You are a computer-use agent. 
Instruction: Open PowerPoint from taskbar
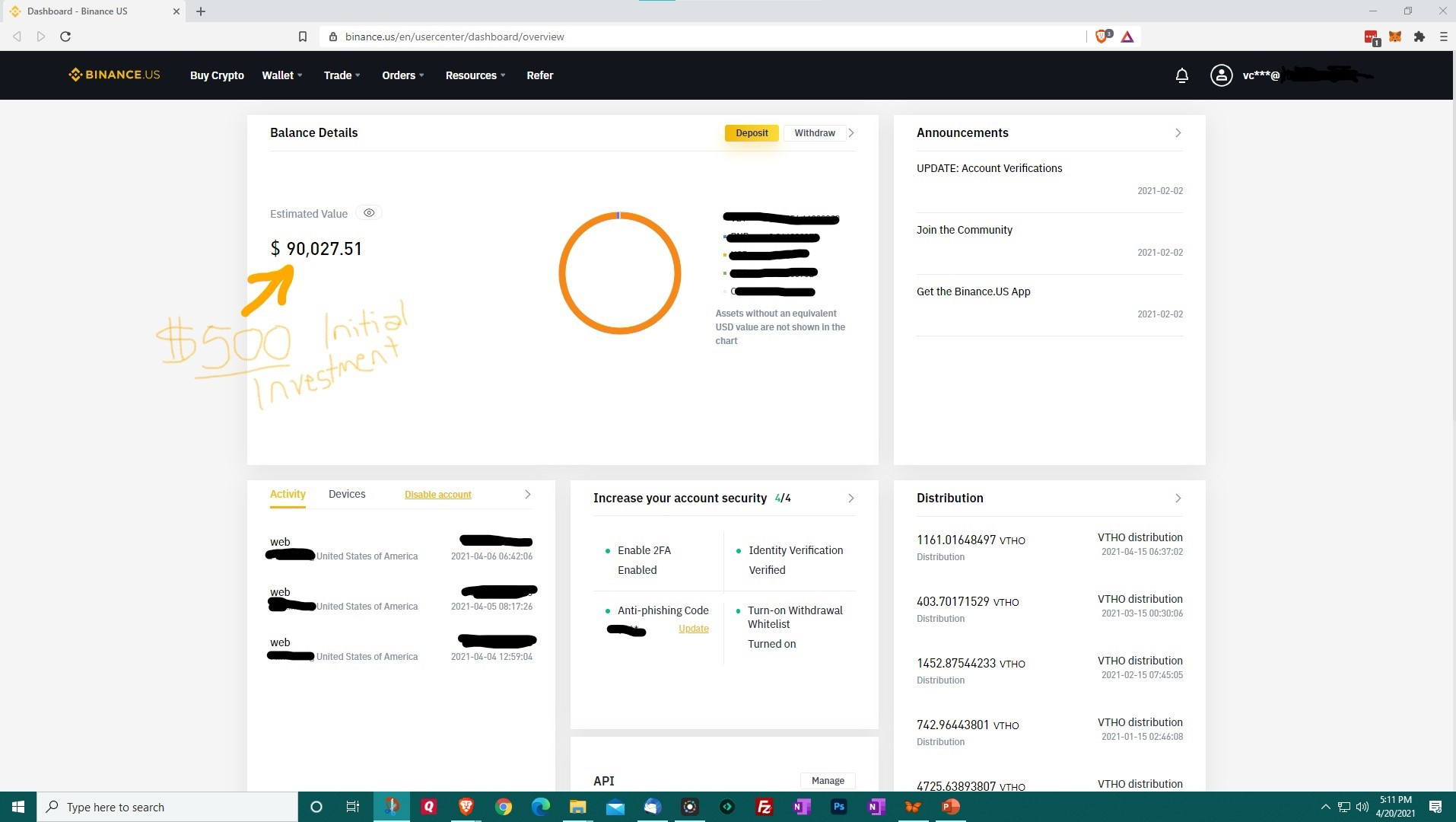click(950, 807)
